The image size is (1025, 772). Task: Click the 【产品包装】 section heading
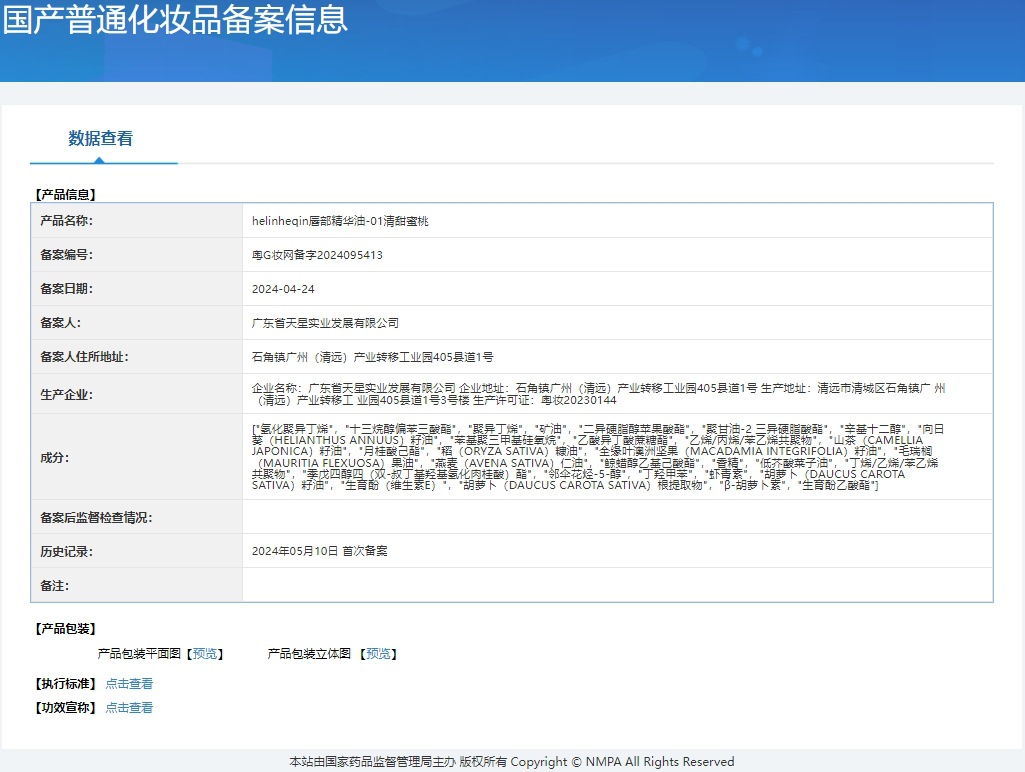point(65,629)
